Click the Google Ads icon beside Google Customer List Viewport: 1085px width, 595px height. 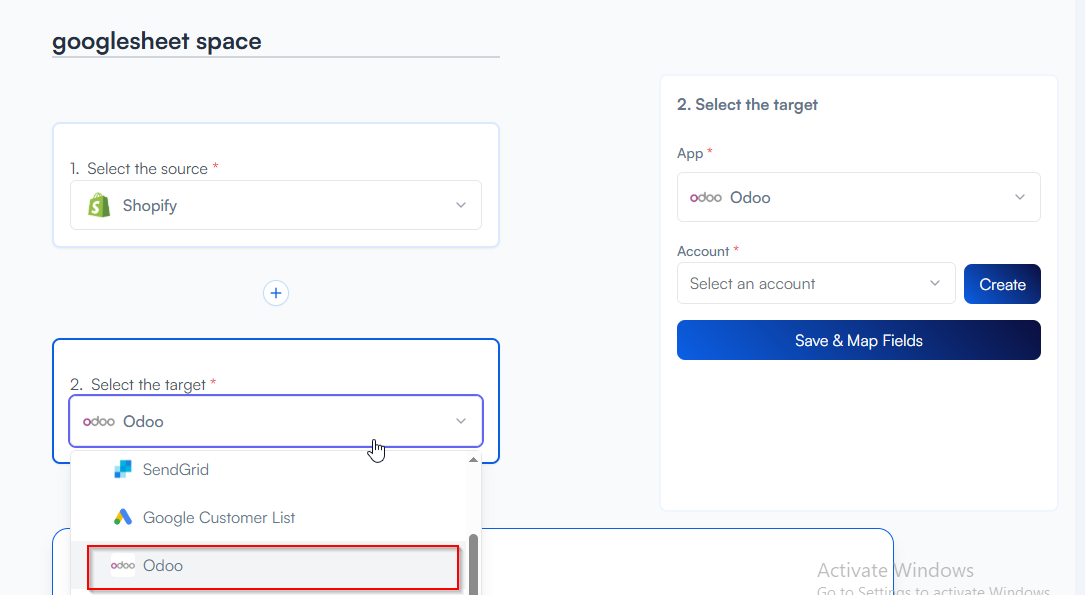[123, 517]
